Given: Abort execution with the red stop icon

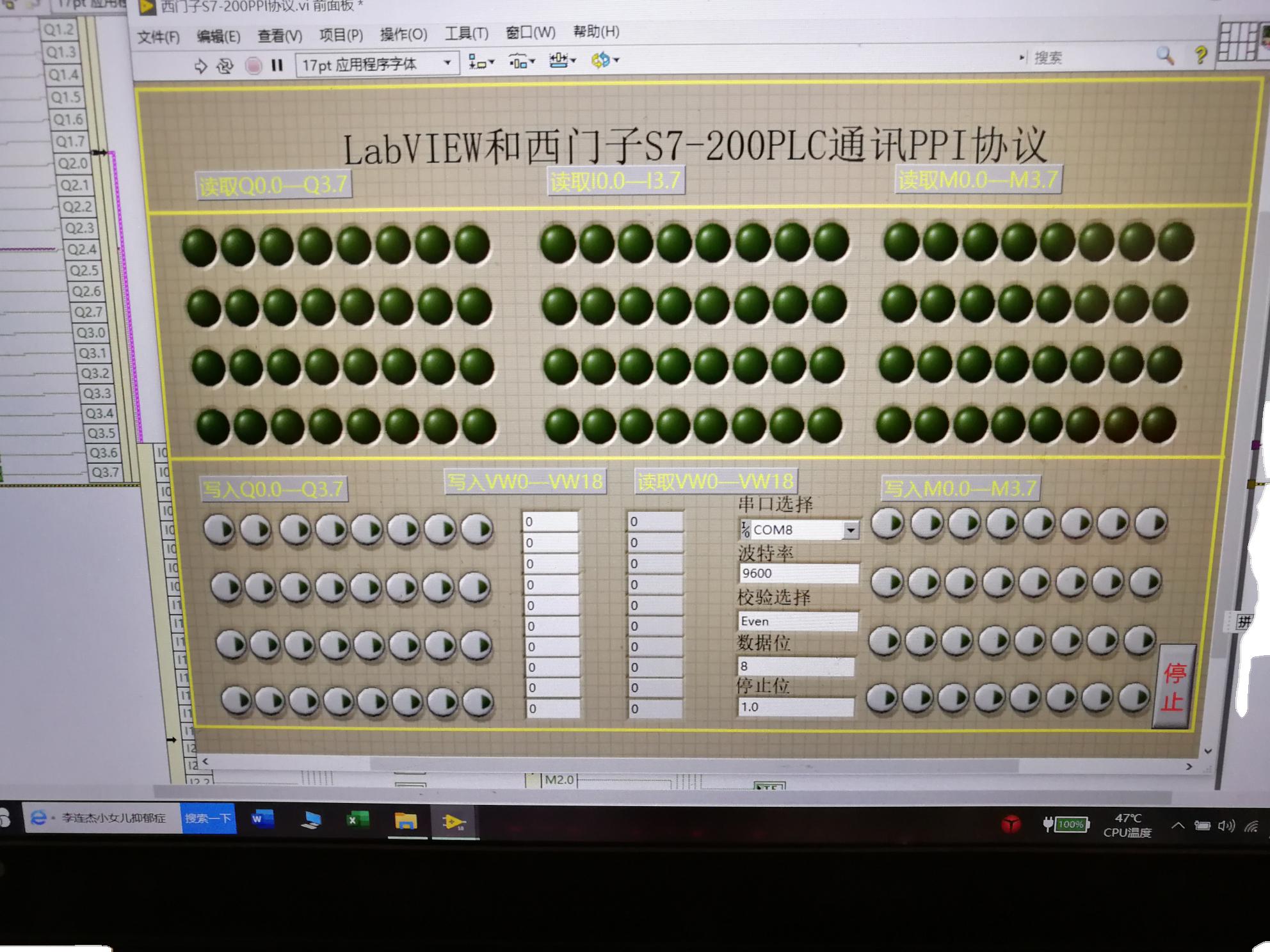Looking at the screenshot, I should (252, 65).
